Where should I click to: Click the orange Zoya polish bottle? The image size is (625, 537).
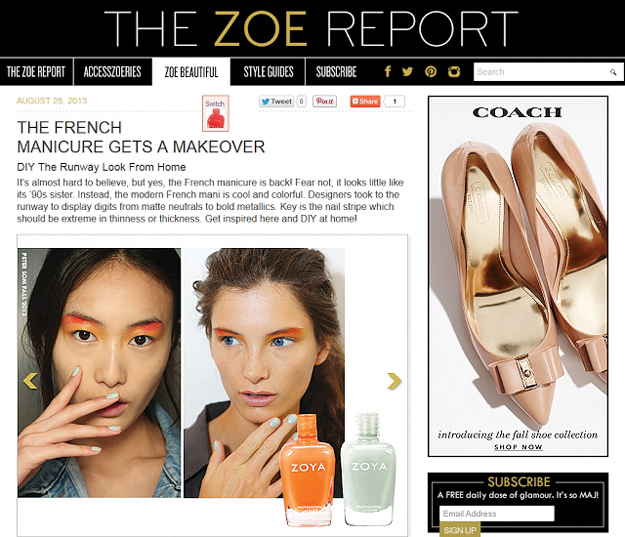point(307,470)
